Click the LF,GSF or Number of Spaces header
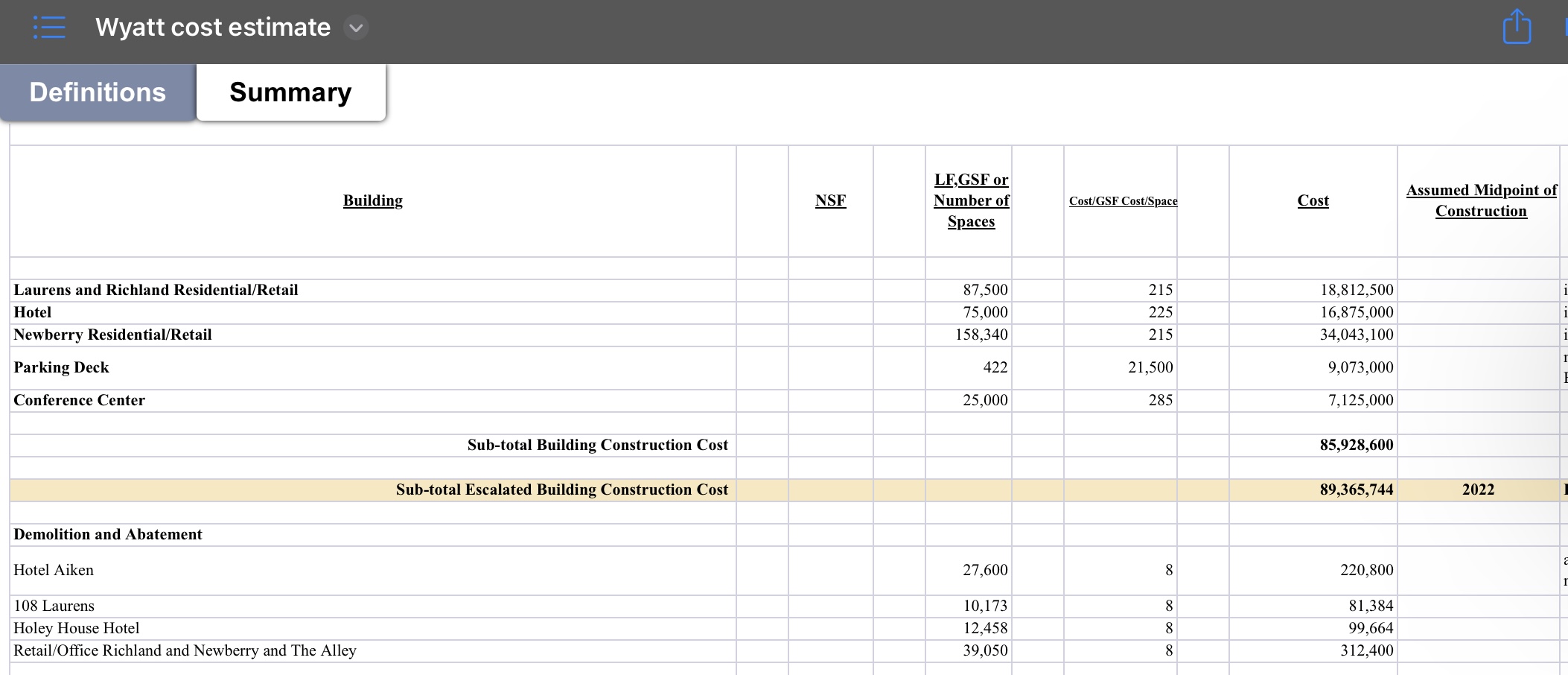Image resolution: width=1568 pixels, height=675 pixels. [x=971, y=200]
